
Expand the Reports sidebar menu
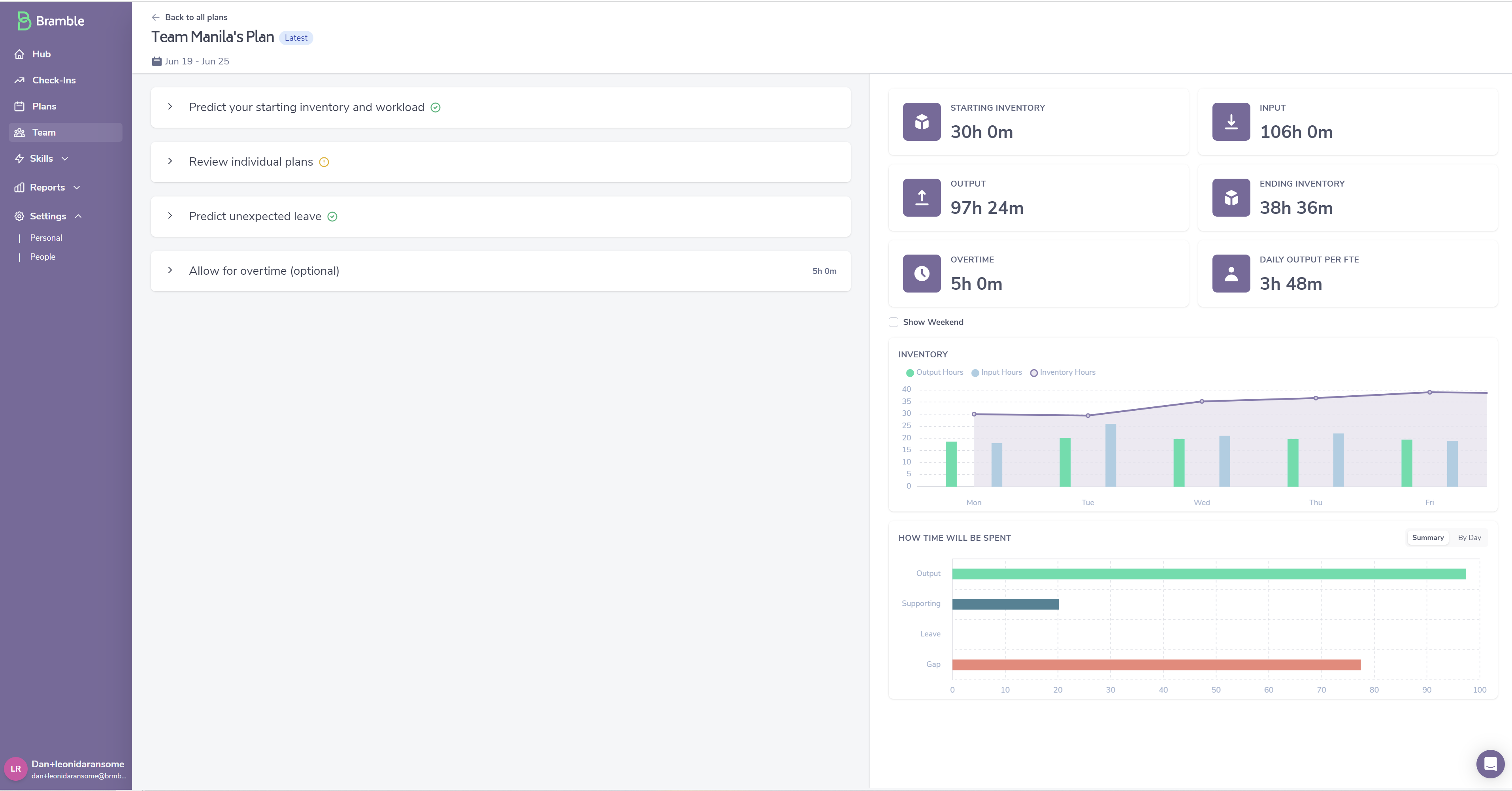[47, 187]
